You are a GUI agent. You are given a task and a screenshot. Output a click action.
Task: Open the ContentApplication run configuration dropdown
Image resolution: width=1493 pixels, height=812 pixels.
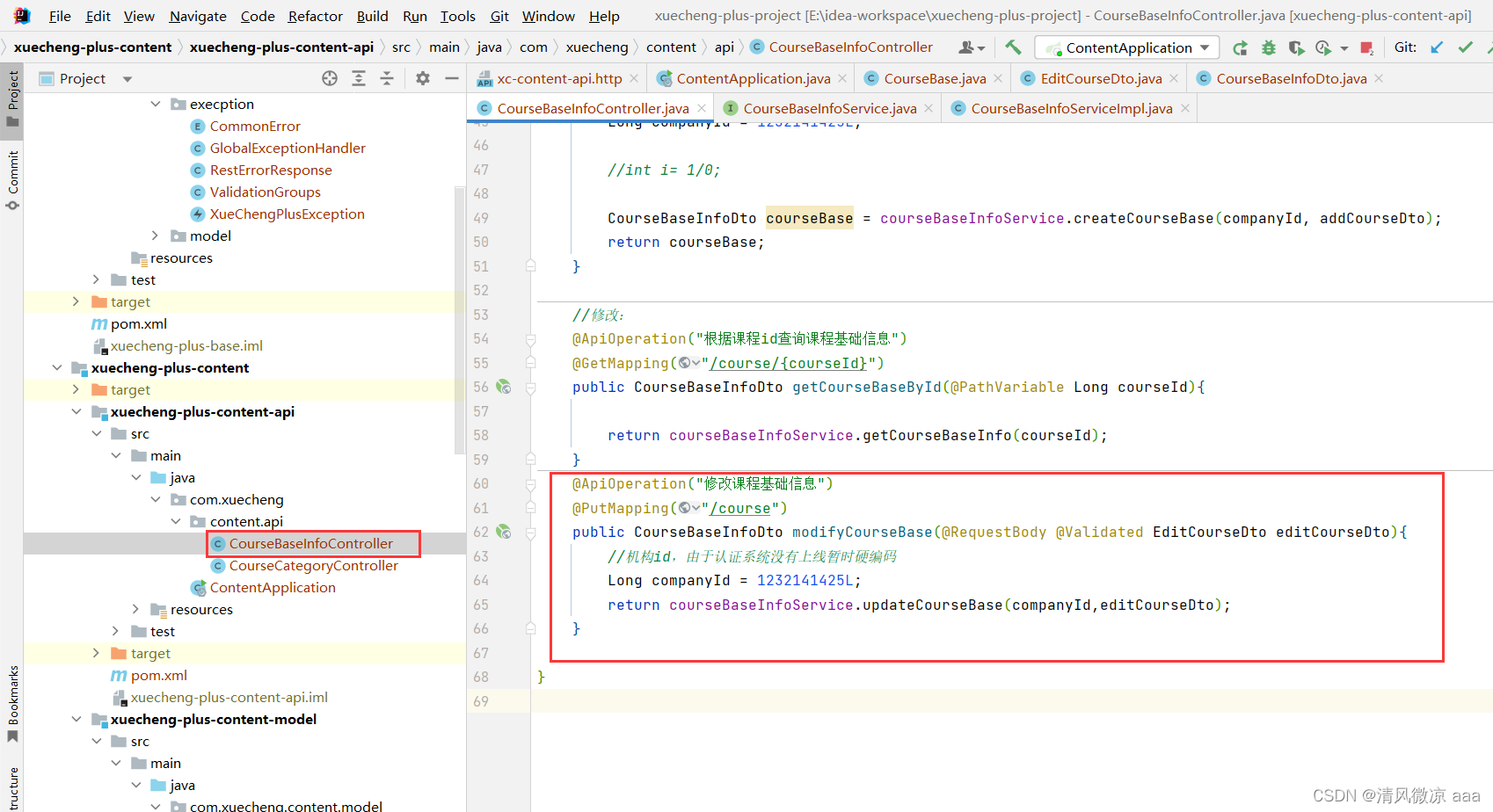pyautogui.click(x=1127, y=47)
